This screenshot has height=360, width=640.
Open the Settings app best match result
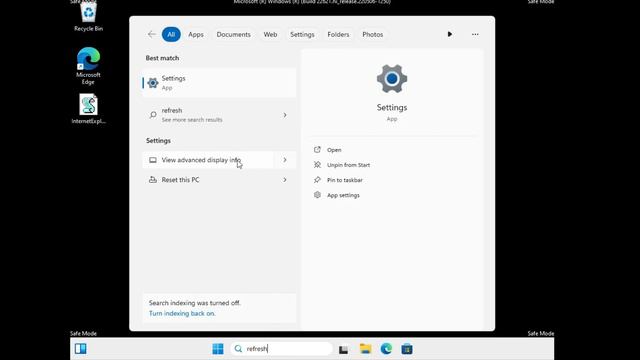coord(219,82)
